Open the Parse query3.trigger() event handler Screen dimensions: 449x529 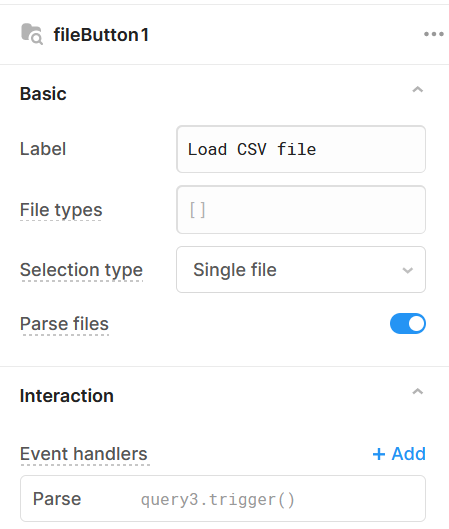pyautogui.click(x=223, y=499)
